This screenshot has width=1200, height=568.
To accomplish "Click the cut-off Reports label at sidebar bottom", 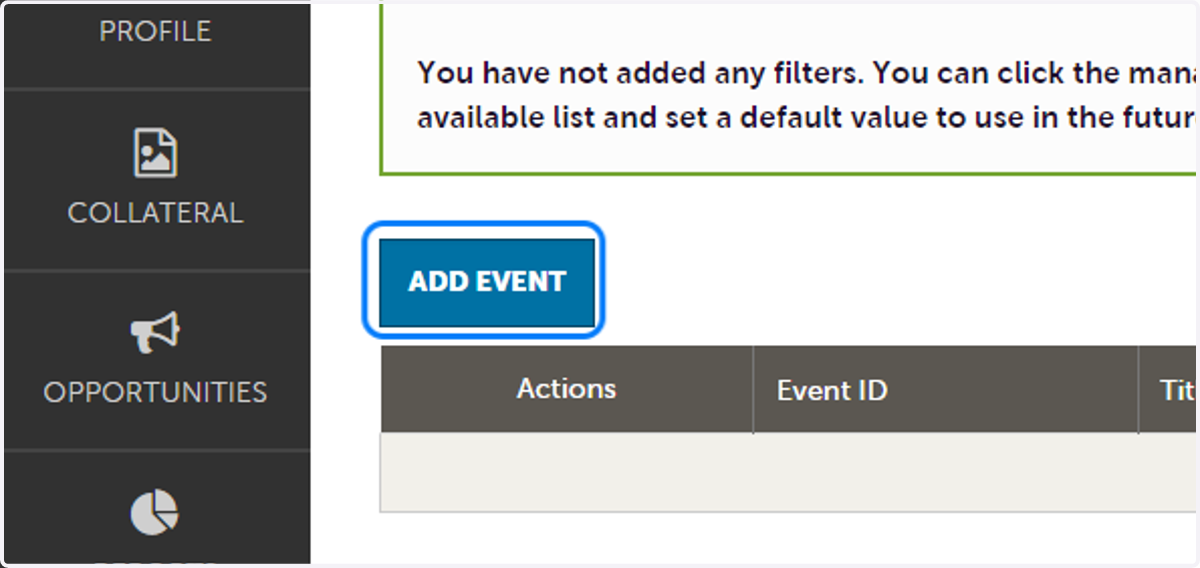I will point(155,560).
